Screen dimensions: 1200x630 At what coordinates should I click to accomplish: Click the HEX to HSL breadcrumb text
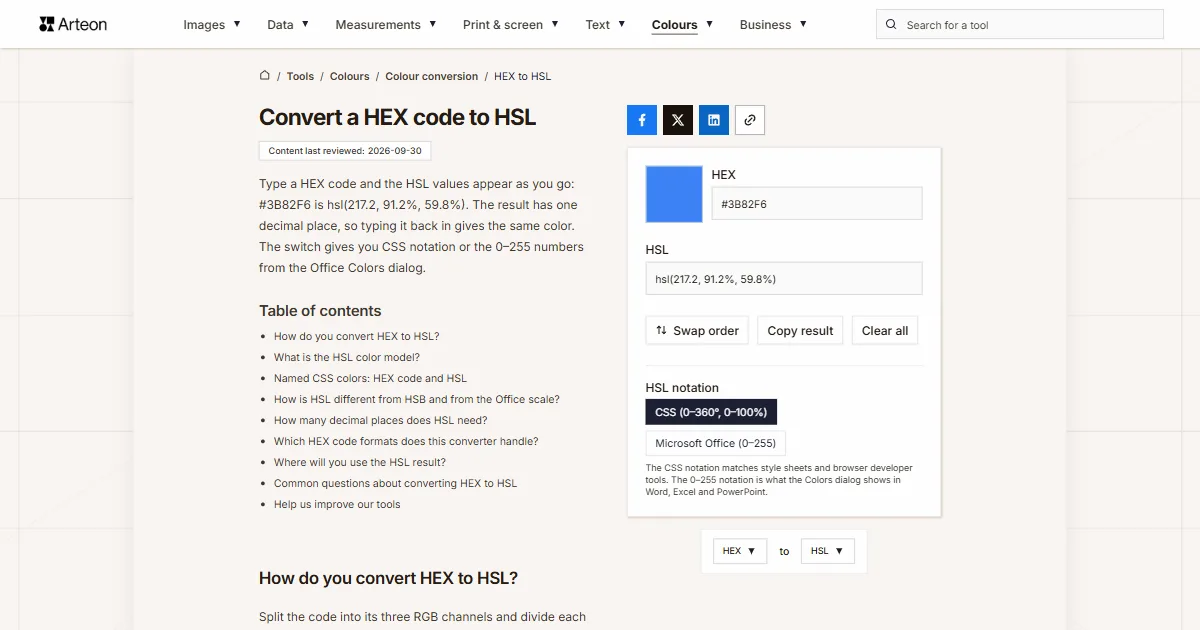click(522, 76)
